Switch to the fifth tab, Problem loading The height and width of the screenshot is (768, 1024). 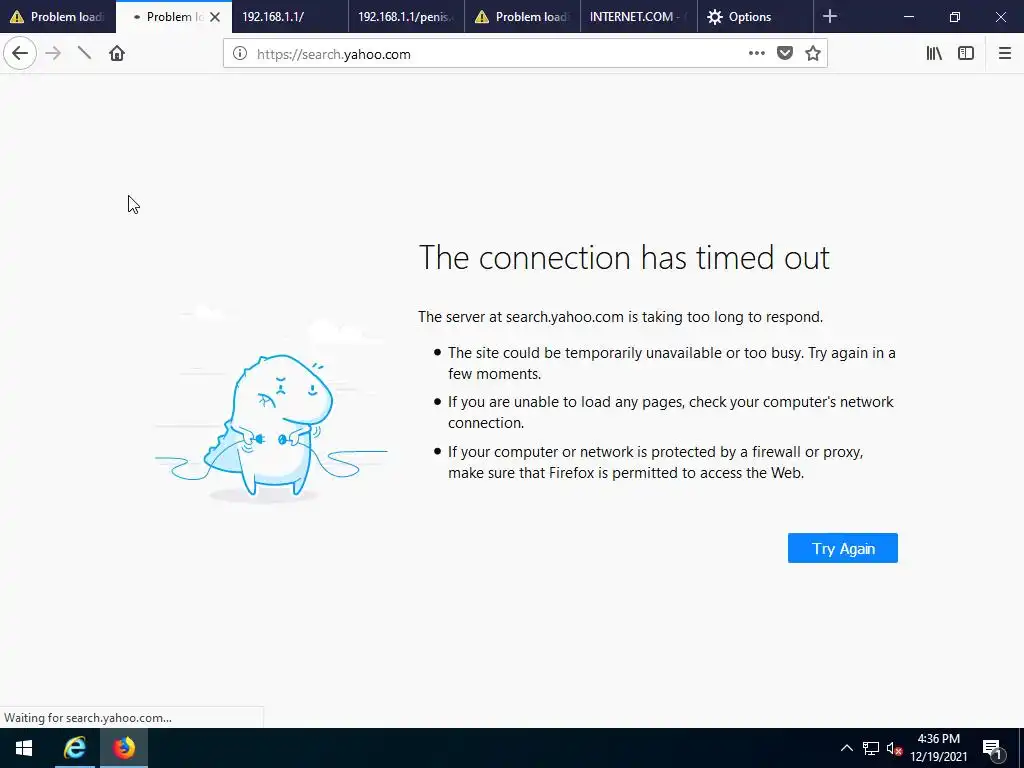pyautogui.click(x=522, y=17)
